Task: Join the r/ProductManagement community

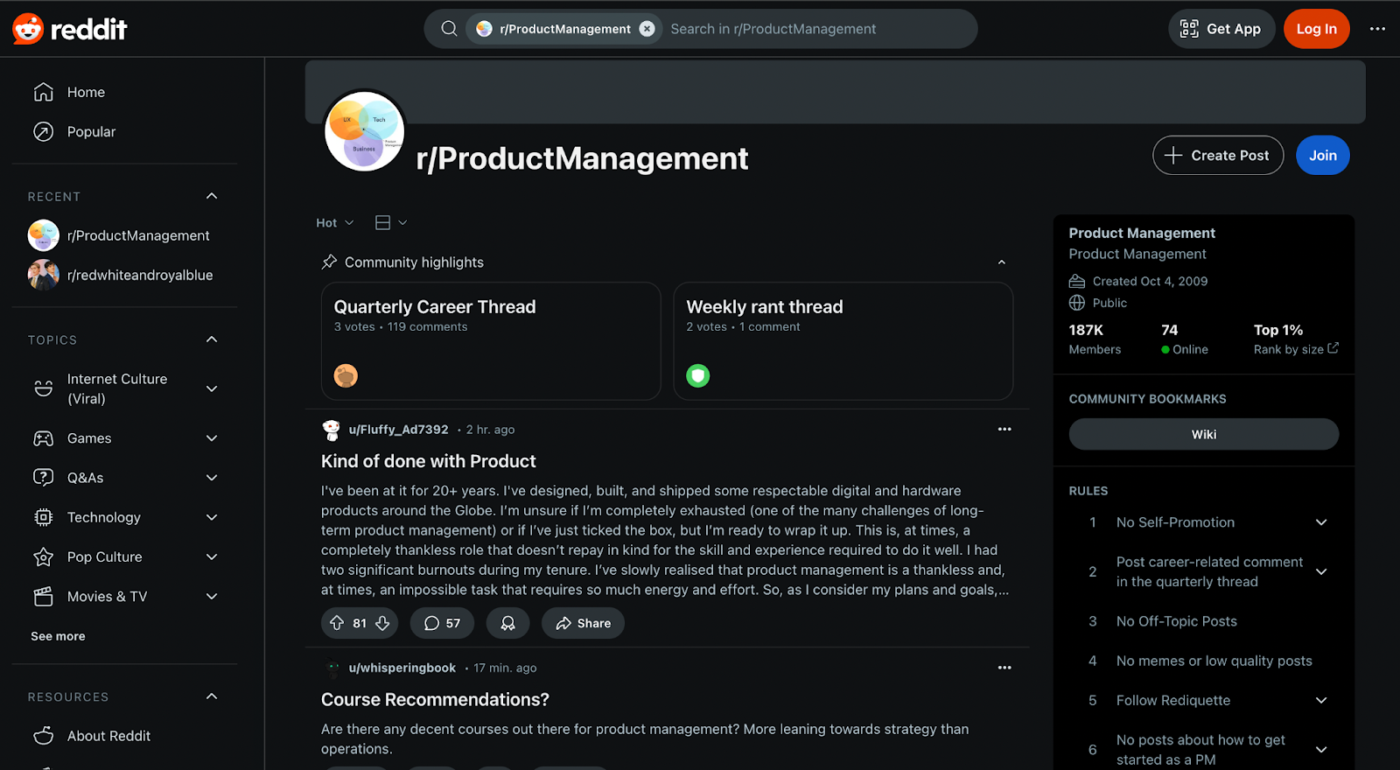Action: 1322,155
